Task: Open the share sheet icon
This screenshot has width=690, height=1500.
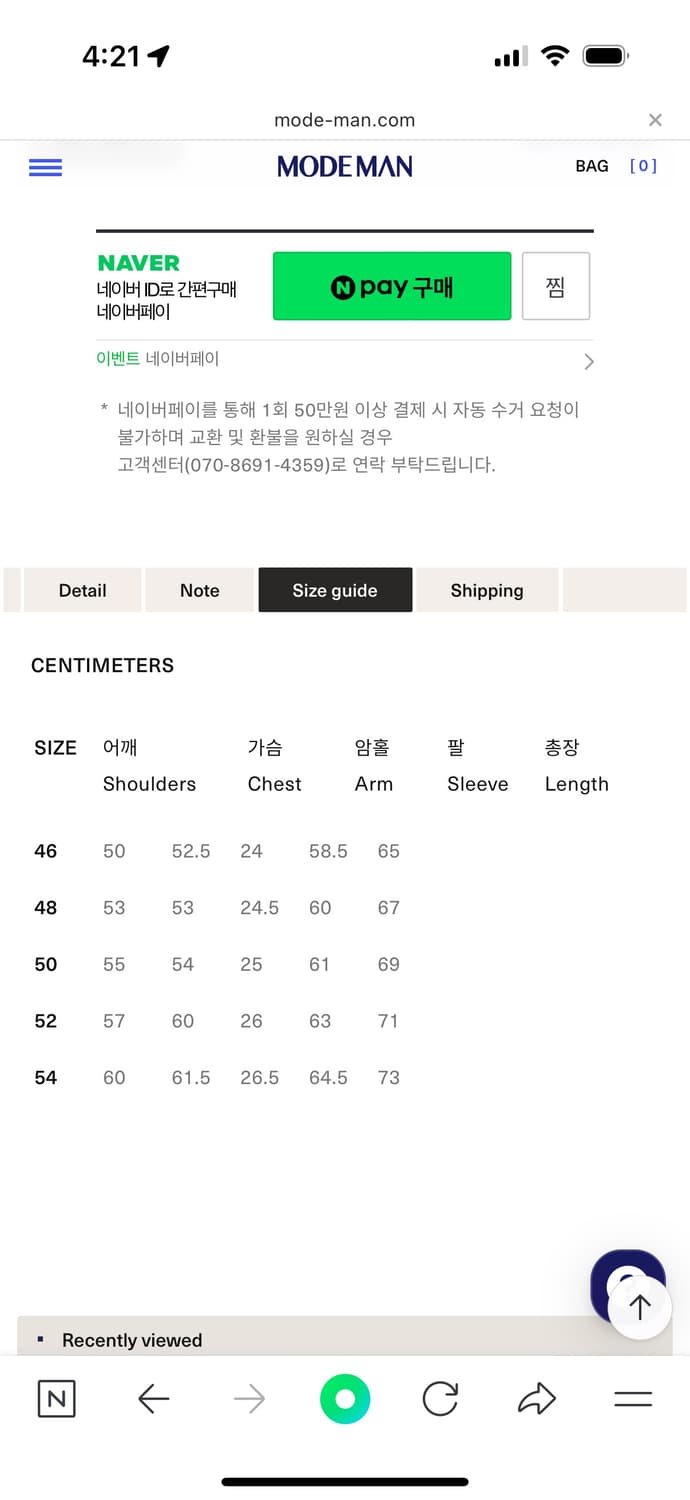Action: (537, 1399)
